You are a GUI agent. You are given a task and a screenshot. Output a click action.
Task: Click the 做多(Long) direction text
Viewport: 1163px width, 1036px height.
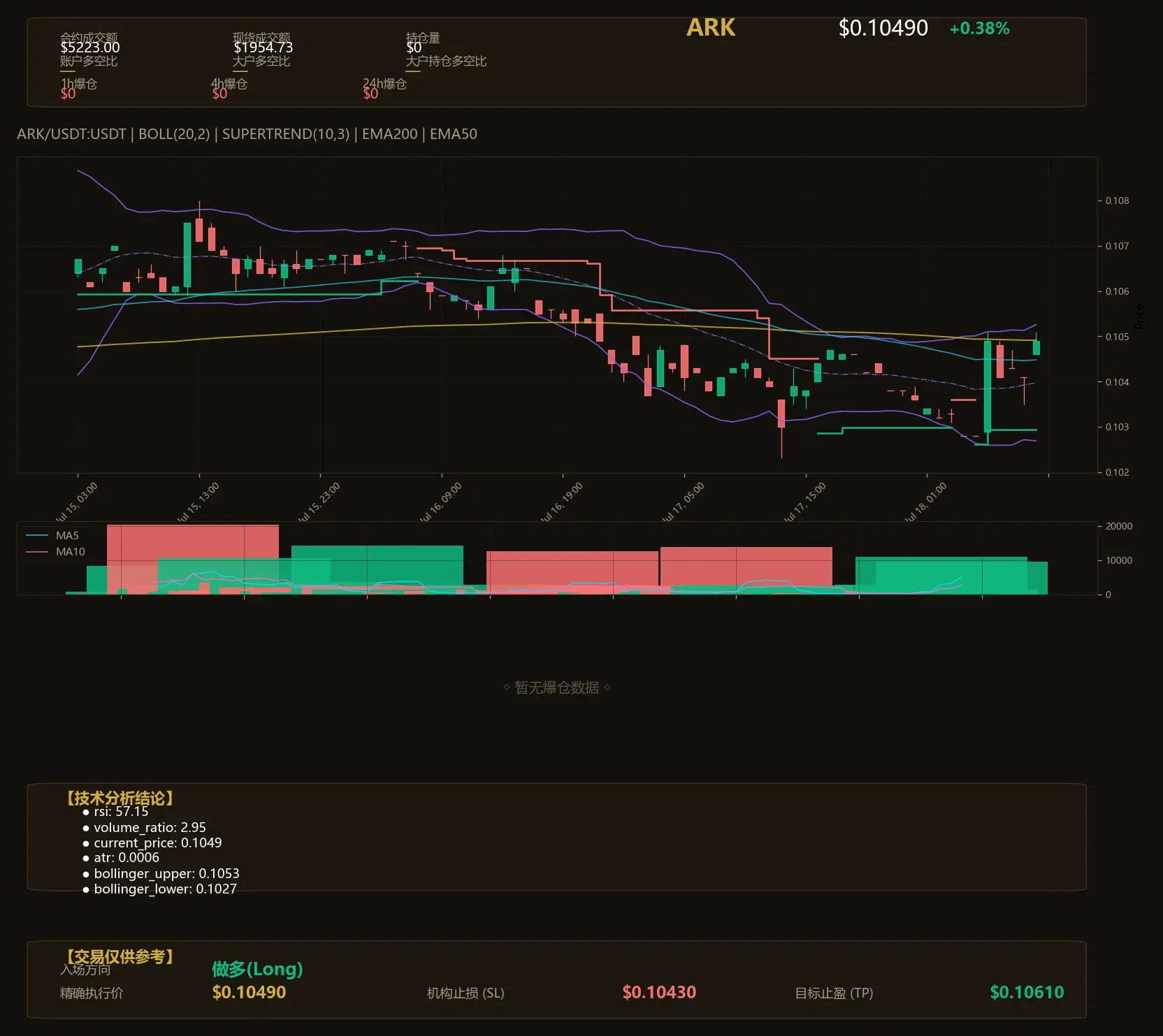pos(257,969)
